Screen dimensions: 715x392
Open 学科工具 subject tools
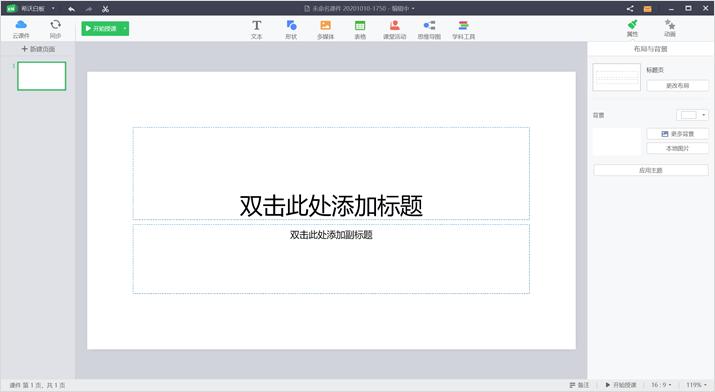coord(464,29)
